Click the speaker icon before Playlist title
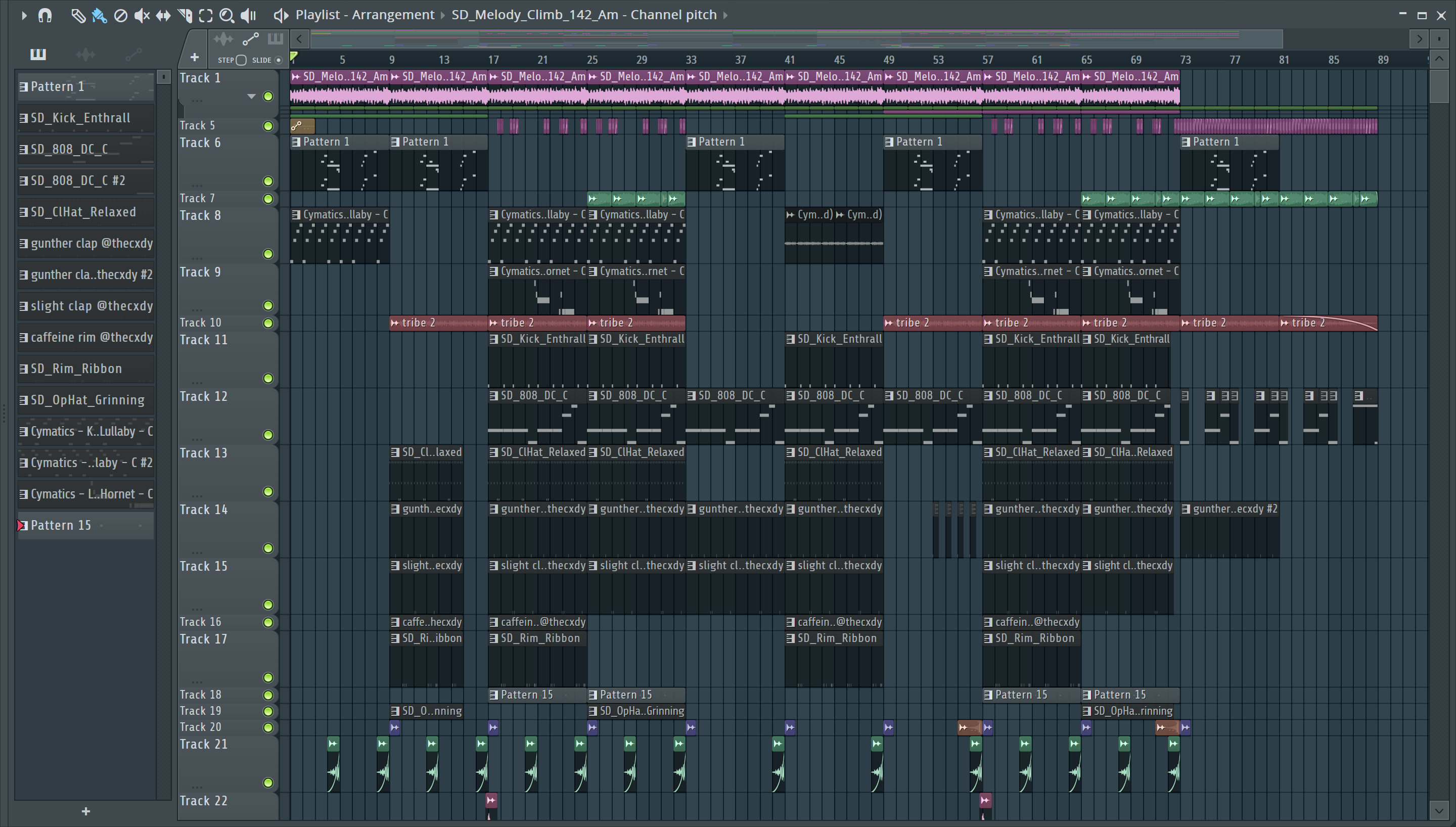The image size is (1456, 827). tap(281, 15)
